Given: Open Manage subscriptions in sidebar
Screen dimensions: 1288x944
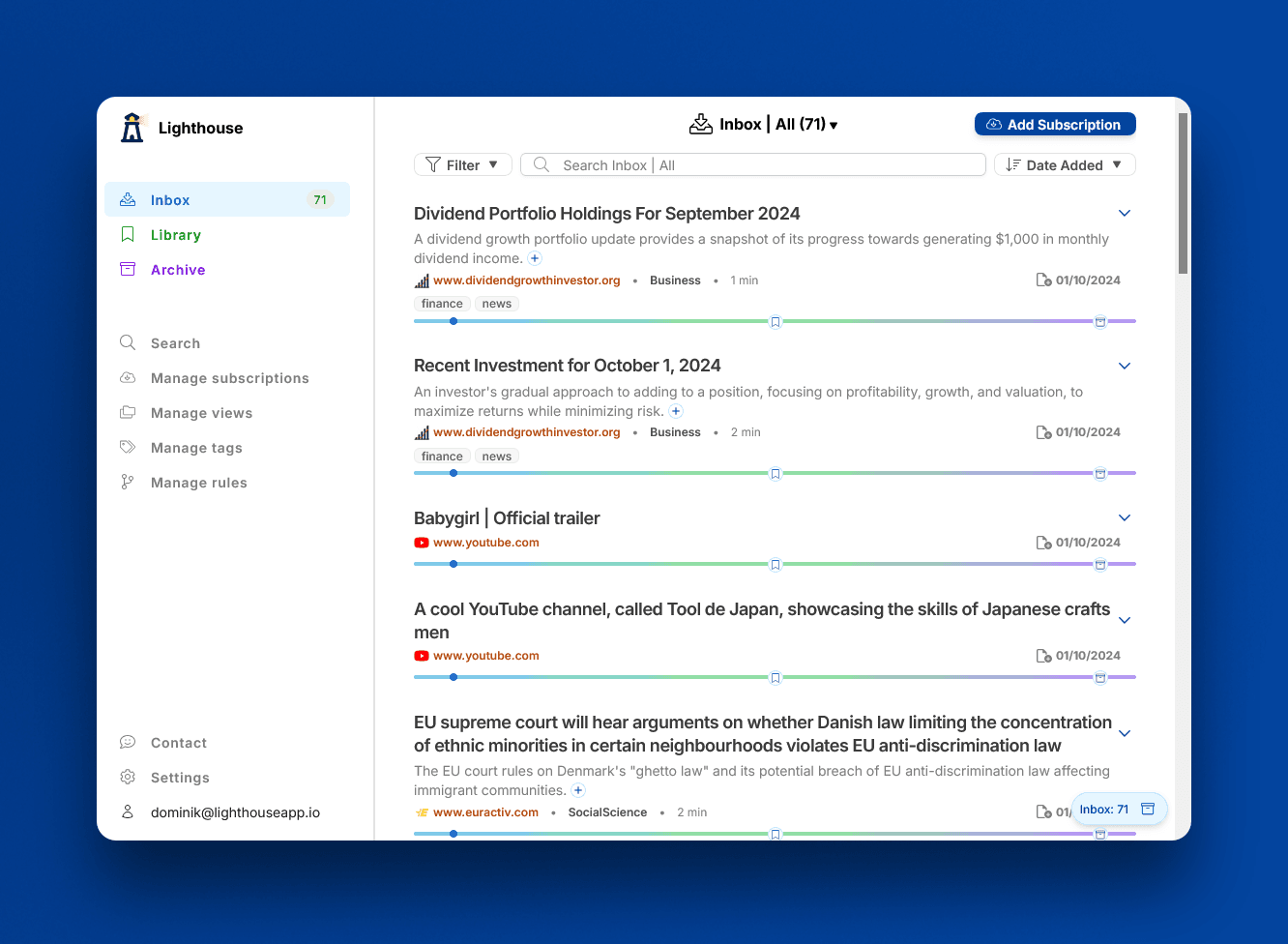Looking at the screenshot, I should click(x=229, y=378).
